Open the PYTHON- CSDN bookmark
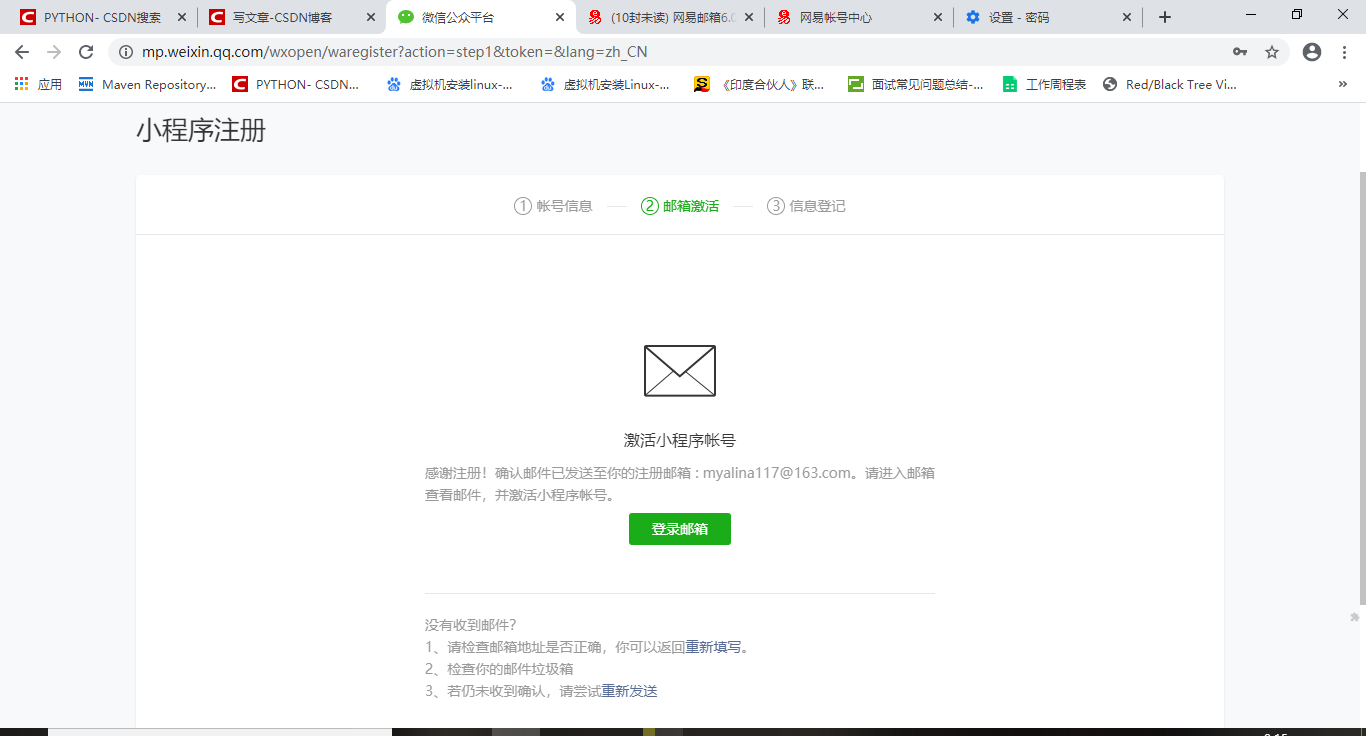The height and width of the screenshot is (736, 1366). pyautogui.click(x=296, y=85)
